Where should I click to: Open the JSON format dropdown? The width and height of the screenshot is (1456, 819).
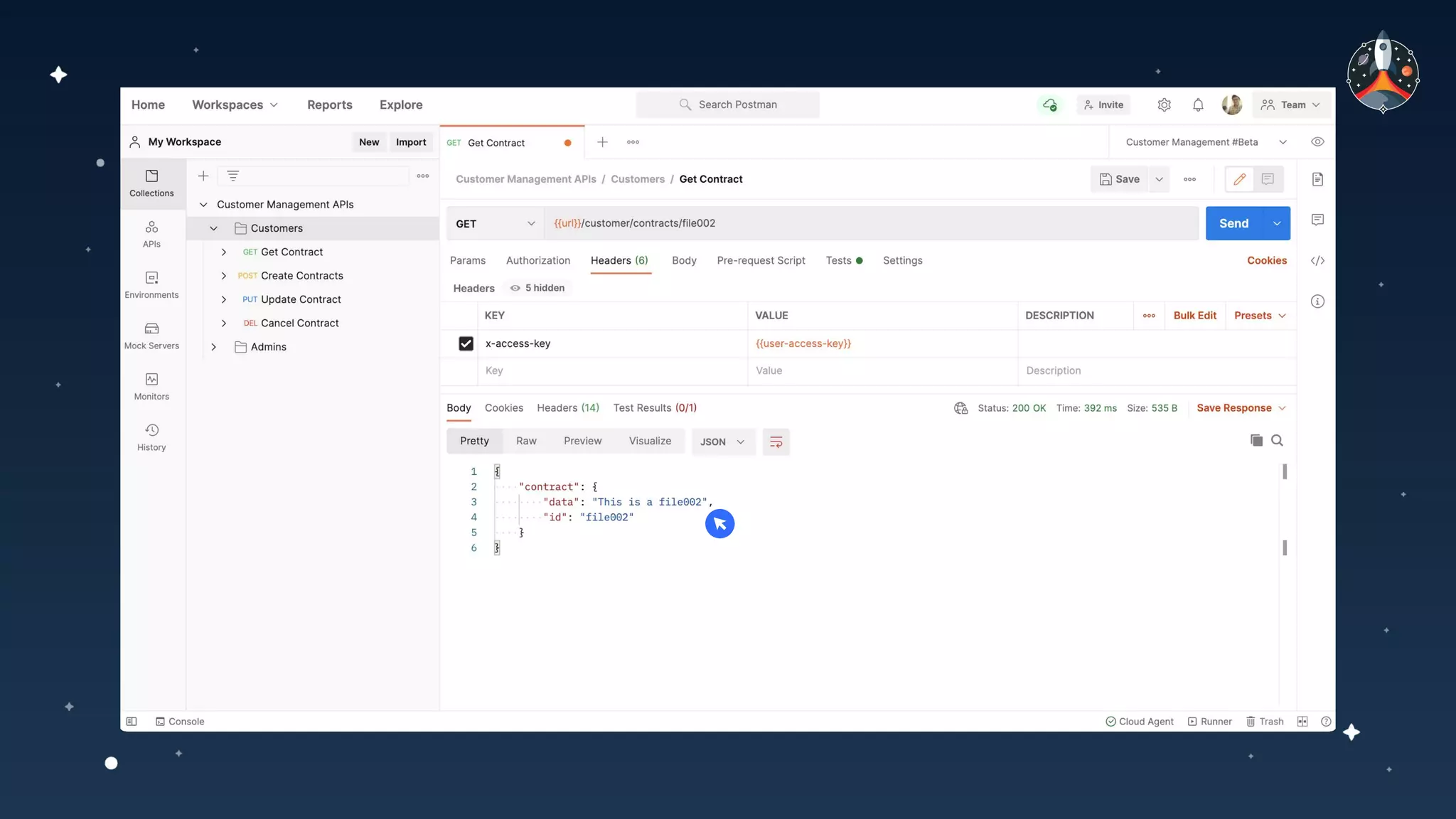pos(722,441)
